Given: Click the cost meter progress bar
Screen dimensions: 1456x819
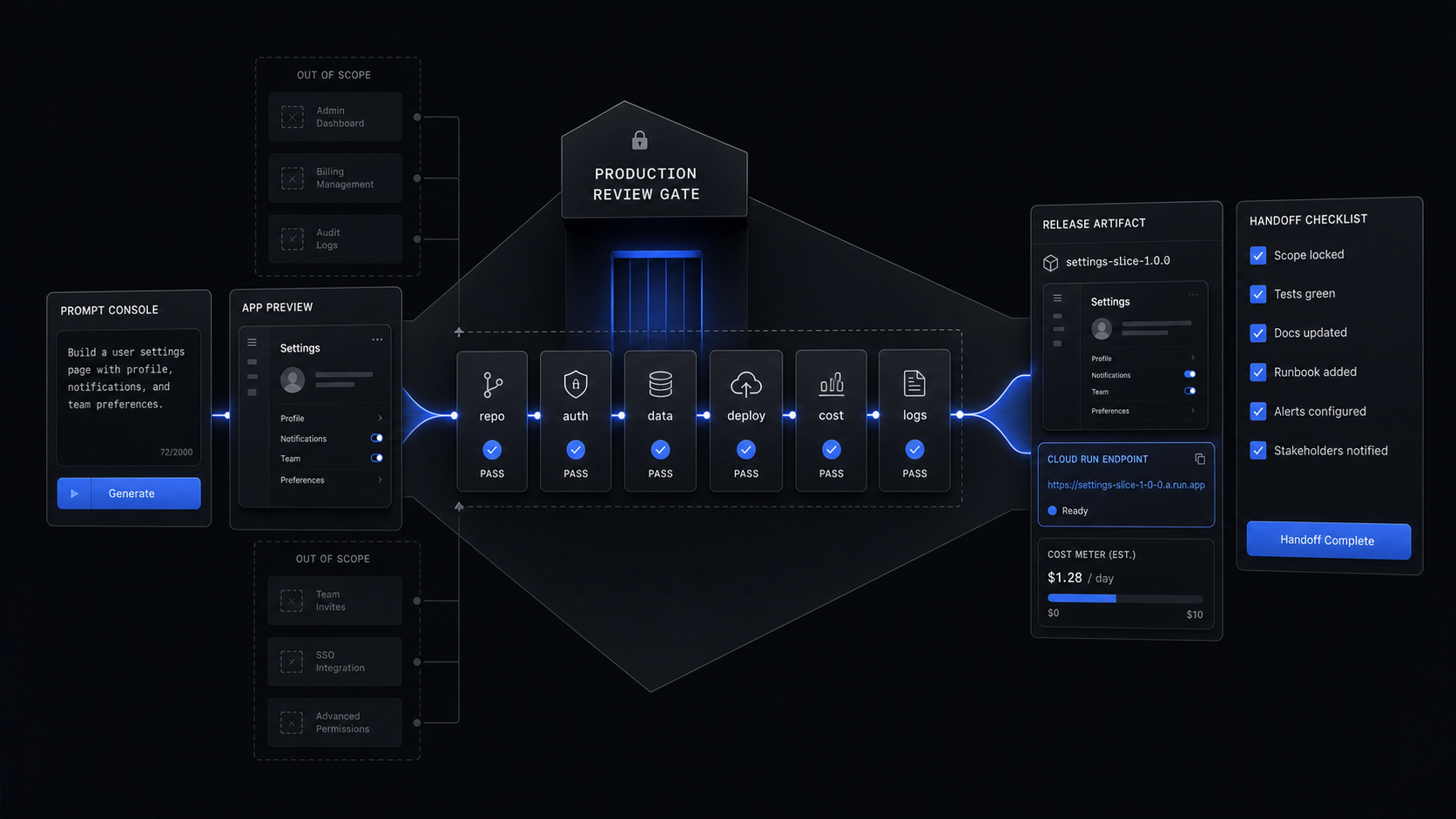Looking at the screenshot, I should tap(1125, 599).
